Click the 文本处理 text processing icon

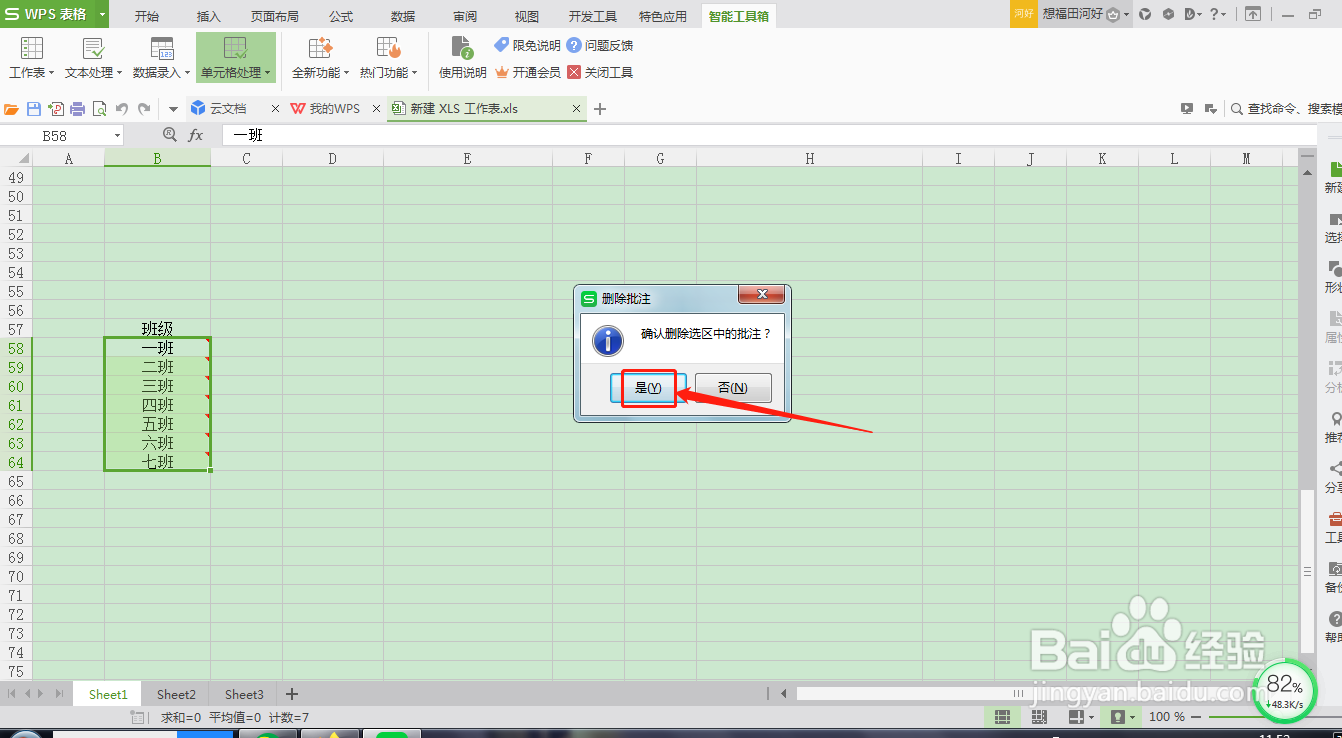[x=94, y=48]
